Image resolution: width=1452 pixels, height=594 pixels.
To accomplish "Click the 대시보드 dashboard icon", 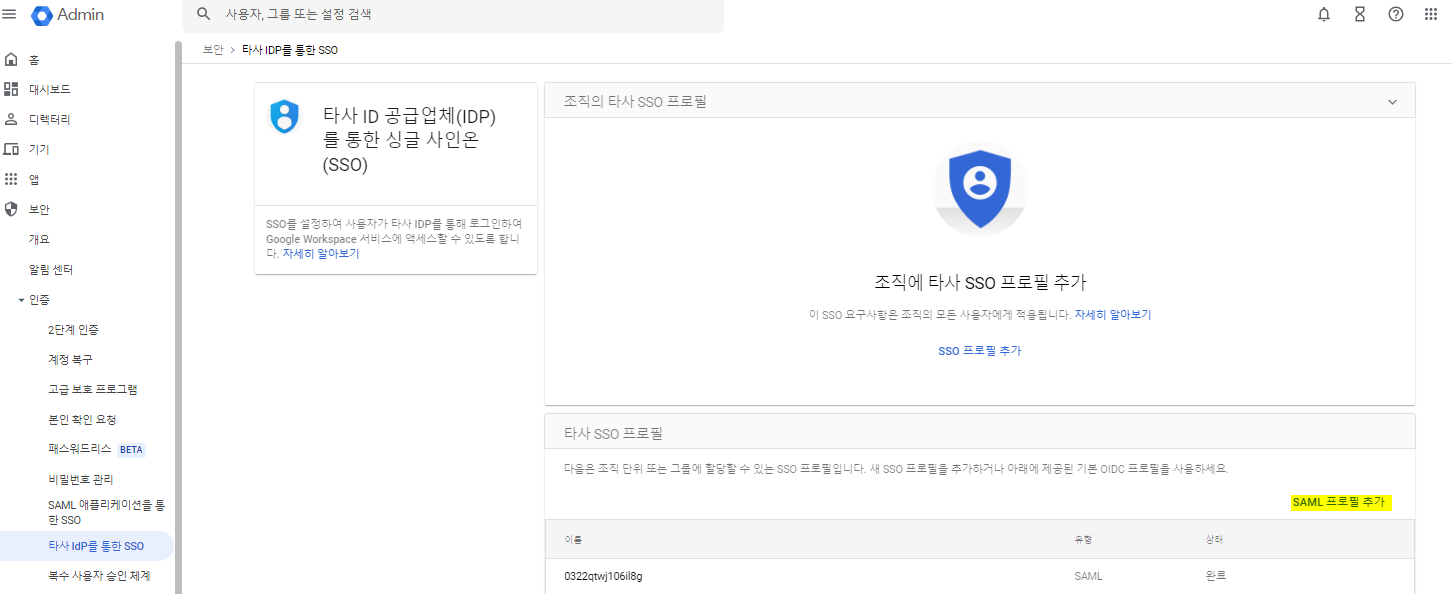I will tap(11, 89).
